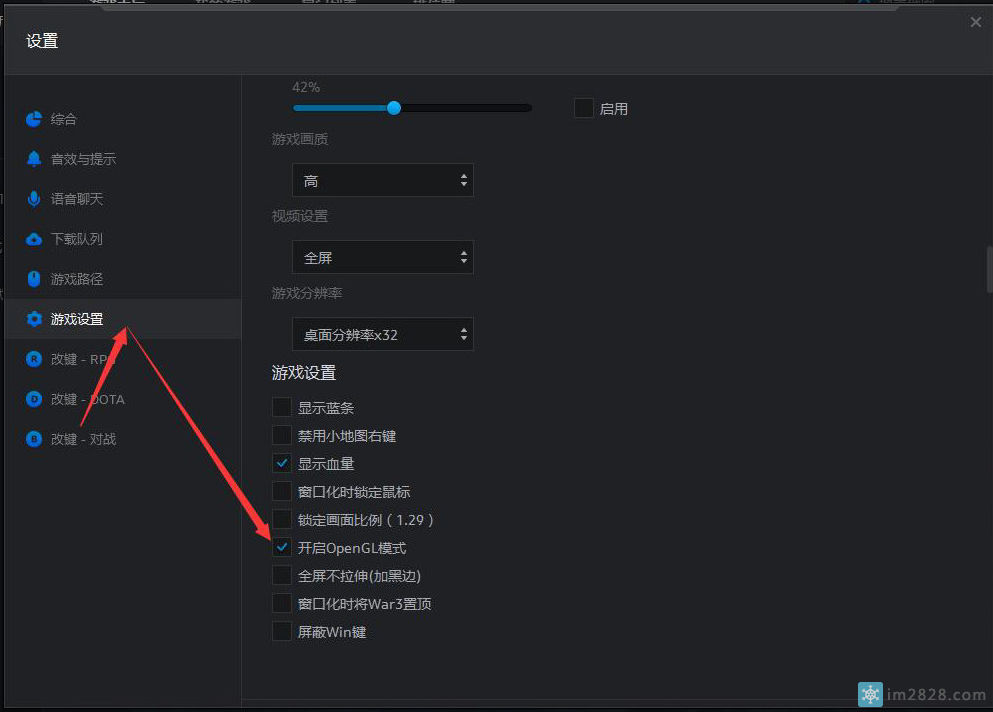Expand the 视频设置 fullscreen dropdown
Image resolution: width=993 pixels, height=712 pixels.
pyautogui.click(x=382, y=257)
